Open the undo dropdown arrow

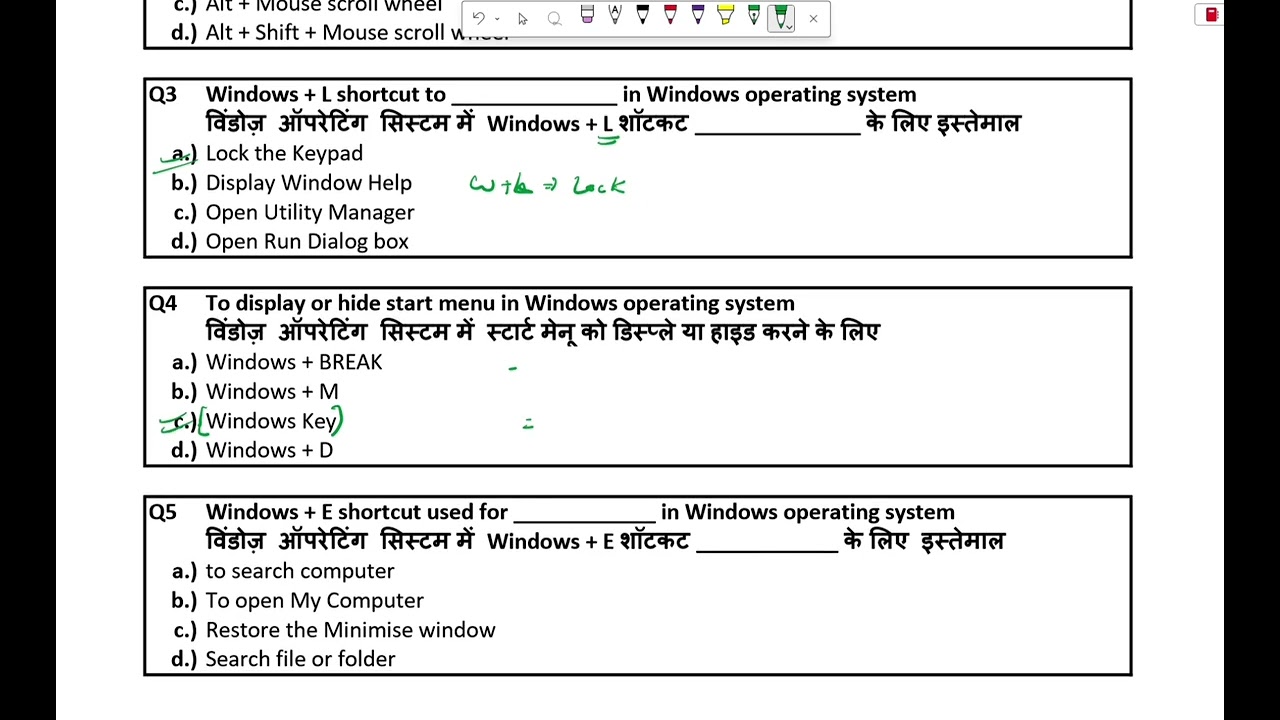click(497, 19)
